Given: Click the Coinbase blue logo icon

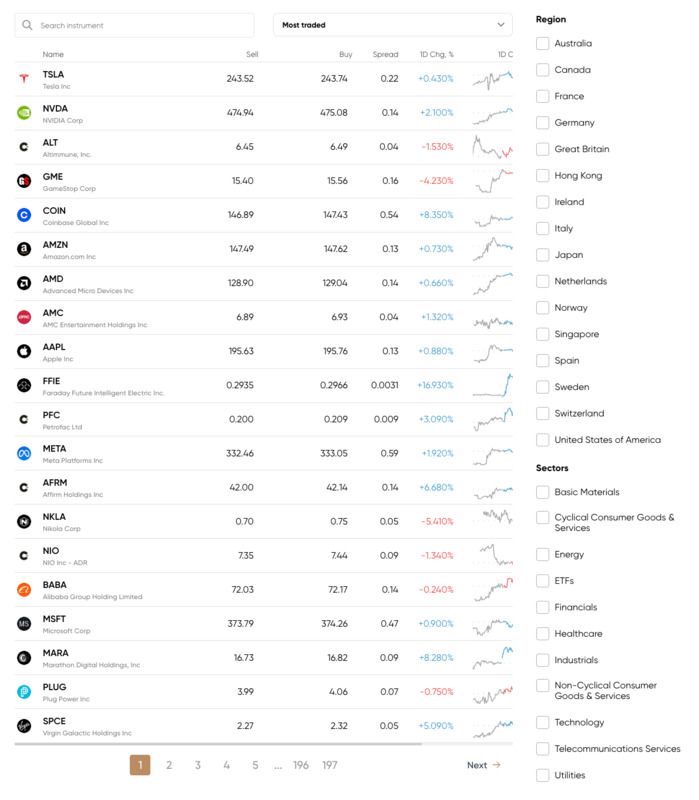Looking at the screenshot, I should point(24,215).
